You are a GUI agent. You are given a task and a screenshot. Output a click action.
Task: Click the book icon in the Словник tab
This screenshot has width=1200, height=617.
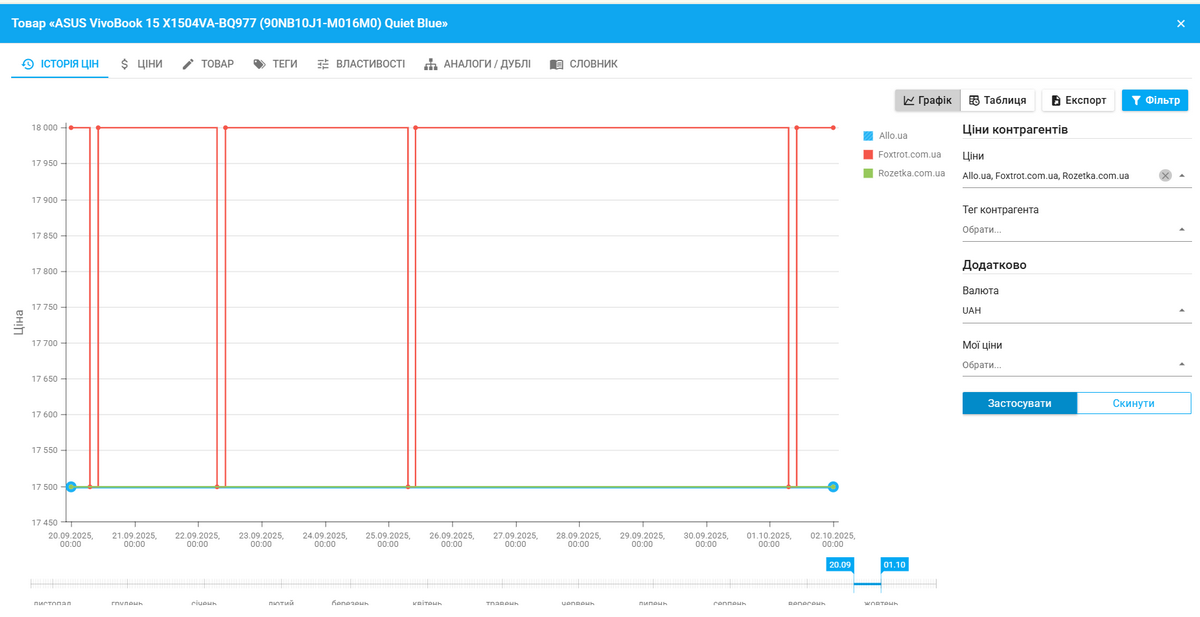point(557,64)
